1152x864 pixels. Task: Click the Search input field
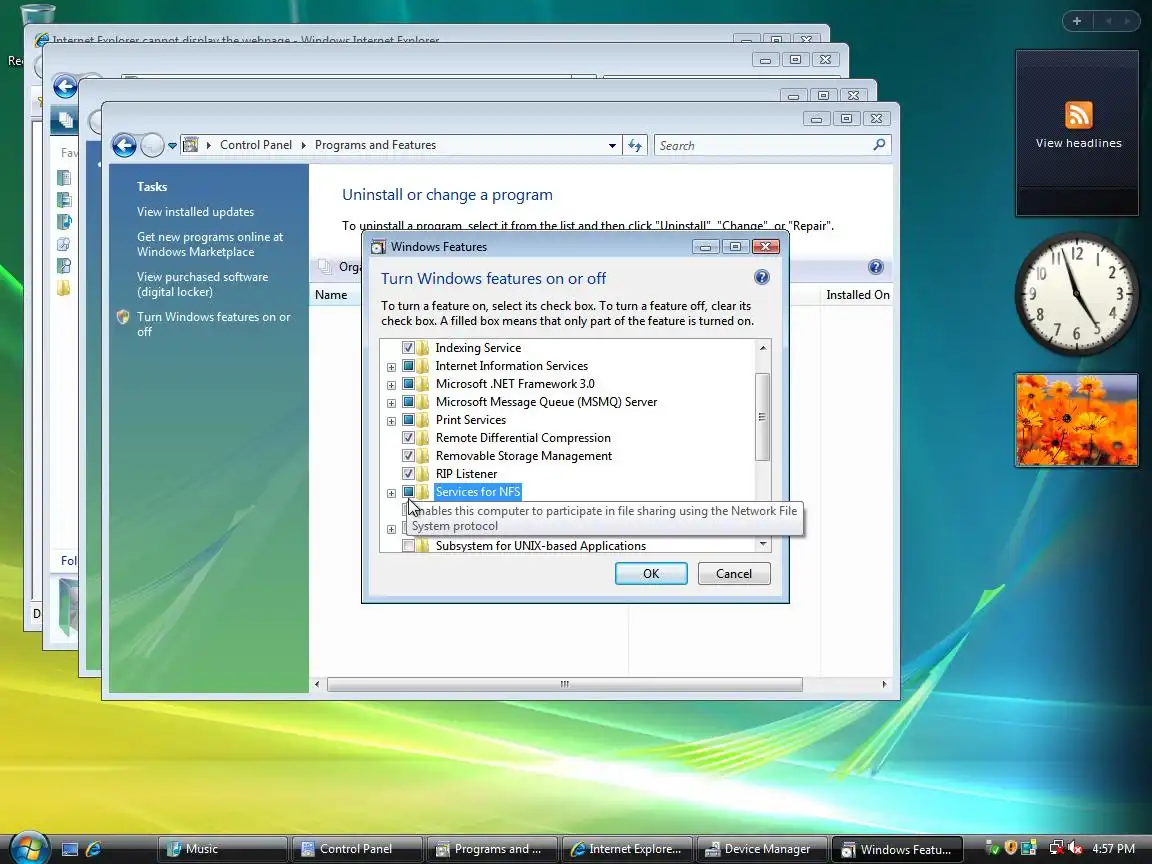(763, 145)
